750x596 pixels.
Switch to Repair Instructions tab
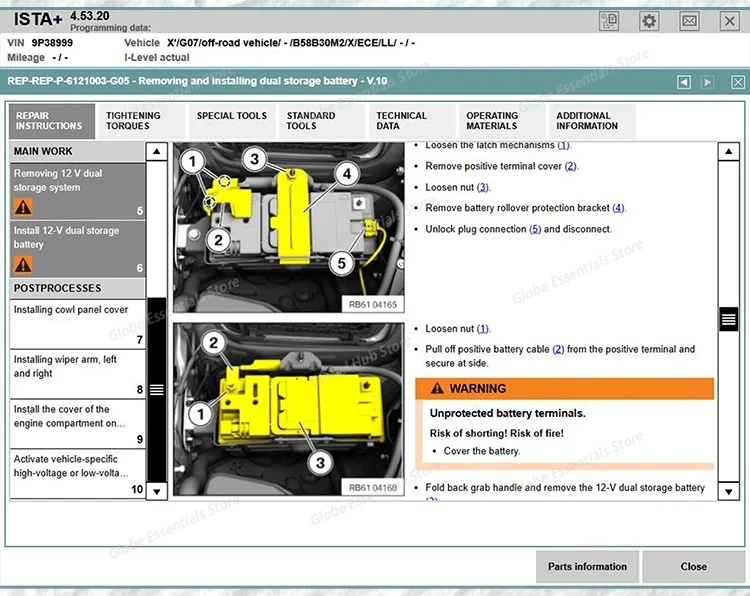click(52, 121)
